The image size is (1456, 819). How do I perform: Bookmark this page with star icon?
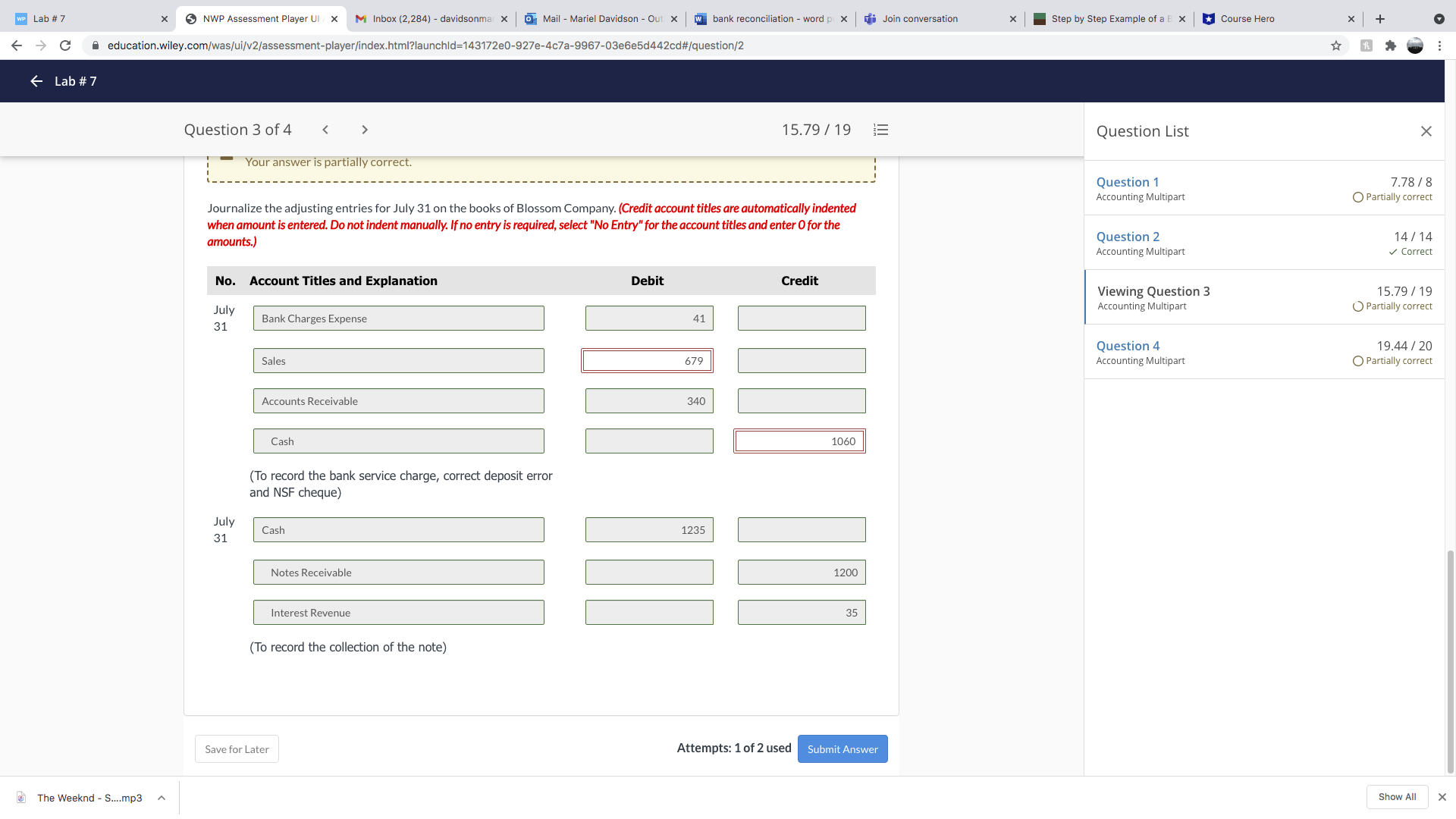tap(1336, 45)
